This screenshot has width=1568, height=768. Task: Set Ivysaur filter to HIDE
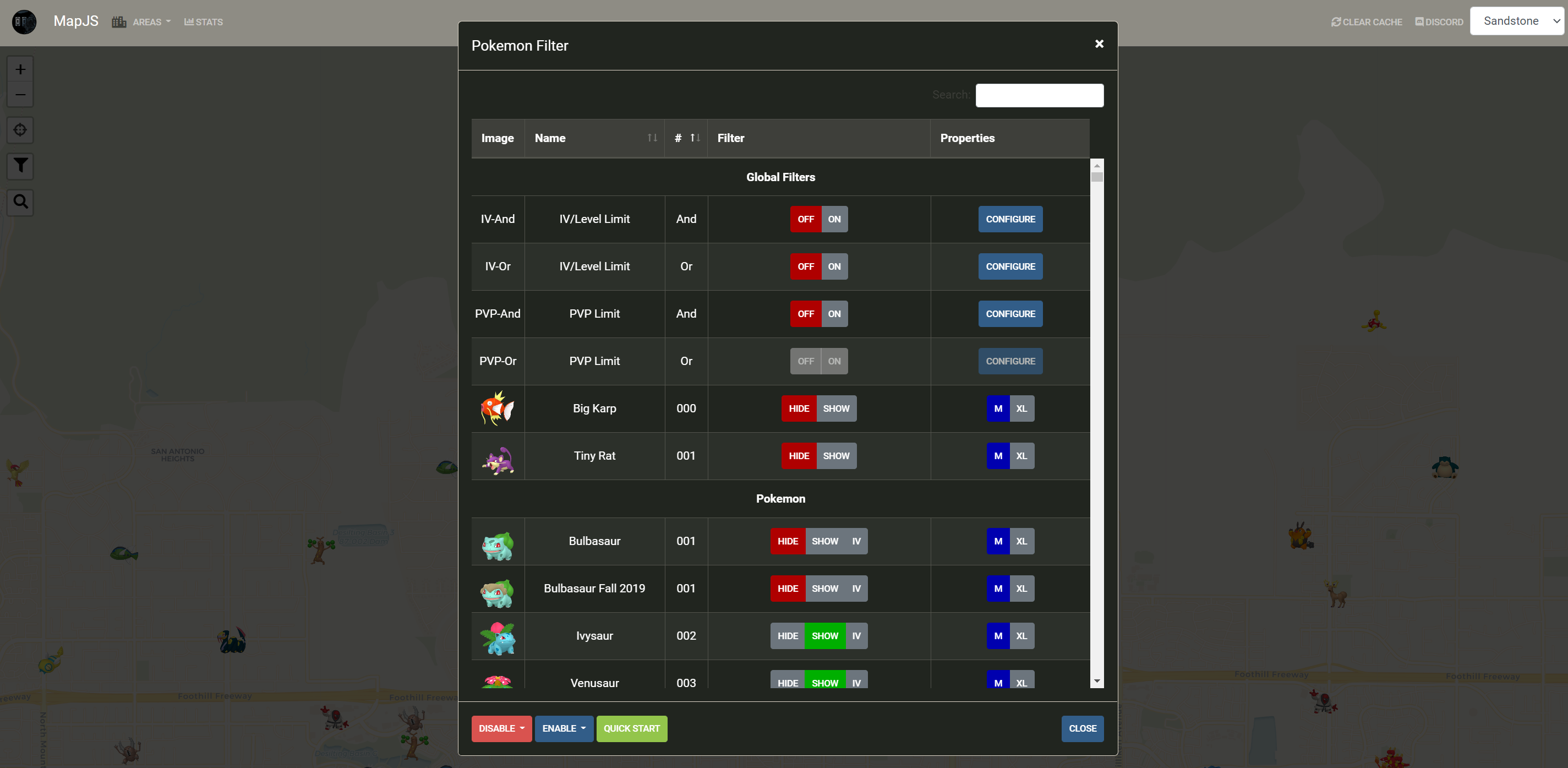[x=787, y=636]
